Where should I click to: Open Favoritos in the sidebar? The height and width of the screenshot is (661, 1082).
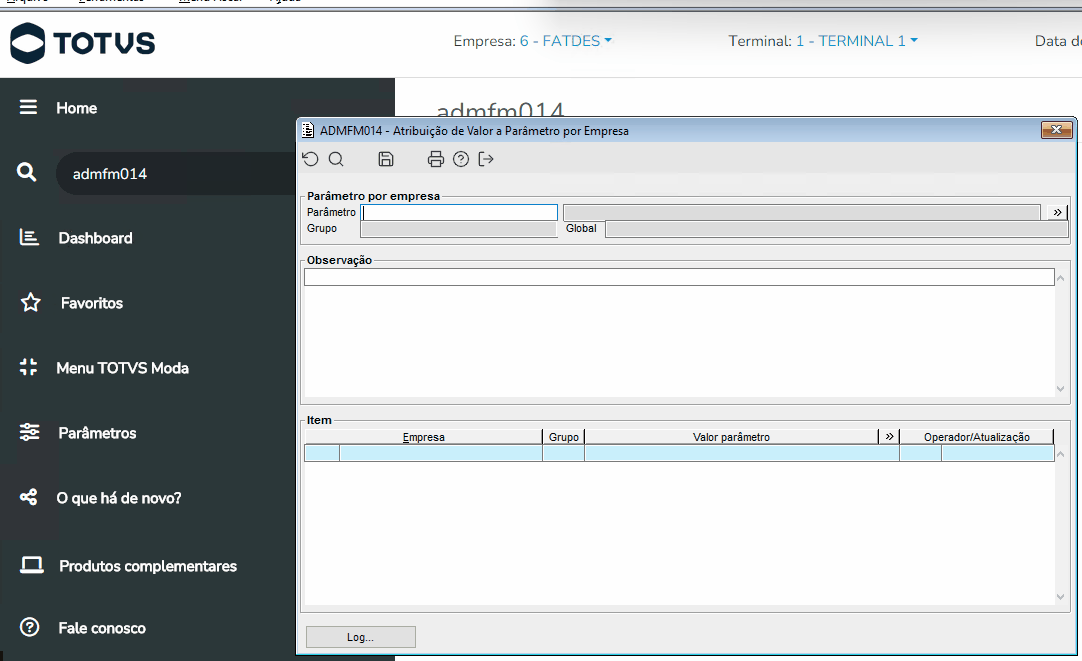pos(92,303)
